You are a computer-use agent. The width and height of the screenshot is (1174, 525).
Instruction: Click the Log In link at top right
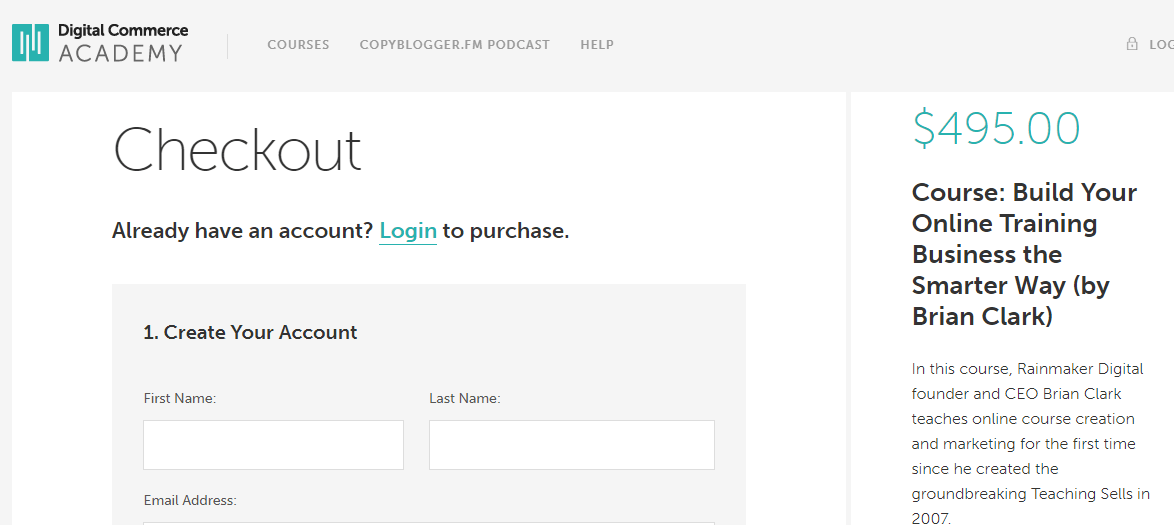click(x=1160, y=45)
